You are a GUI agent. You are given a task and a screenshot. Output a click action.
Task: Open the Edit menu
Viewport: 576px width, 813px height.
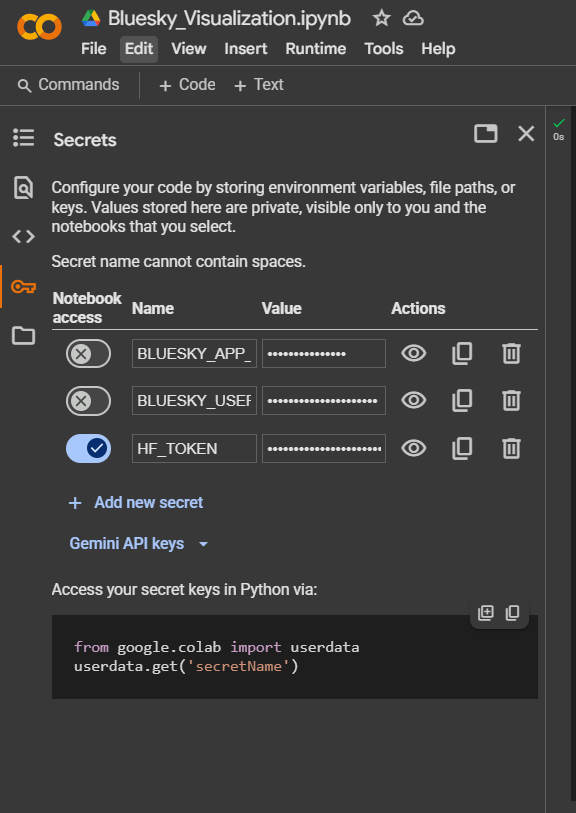pyautogui.click(x=139, y=49)
